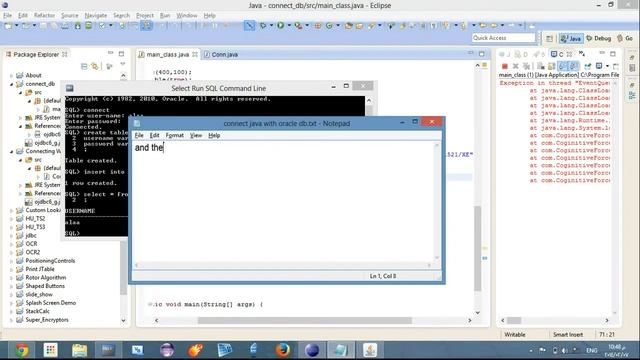The width and height of the screenshot is (640, 360).
Task: Maximize the editor area in Eclipse
Action: (x=482, y=53)
